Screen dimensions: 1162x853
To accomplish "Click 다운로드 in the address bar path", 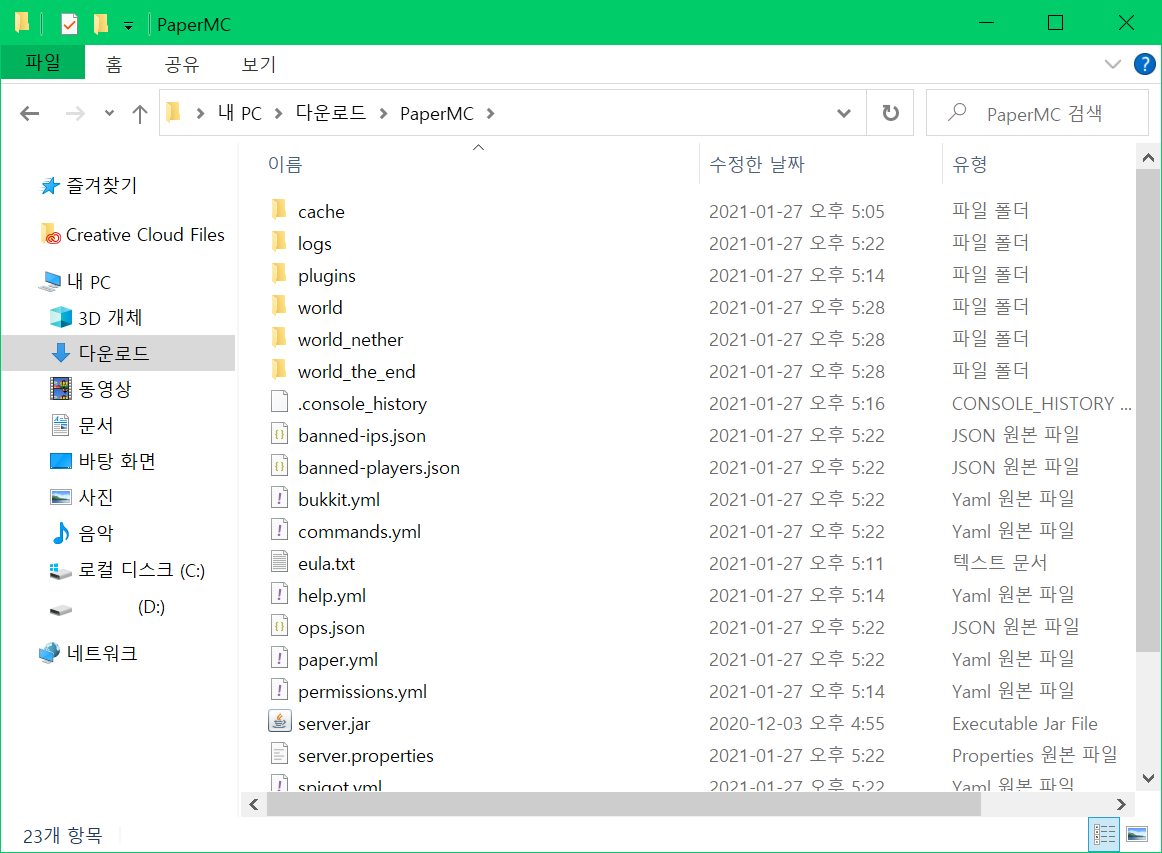I will click(331, 113).
